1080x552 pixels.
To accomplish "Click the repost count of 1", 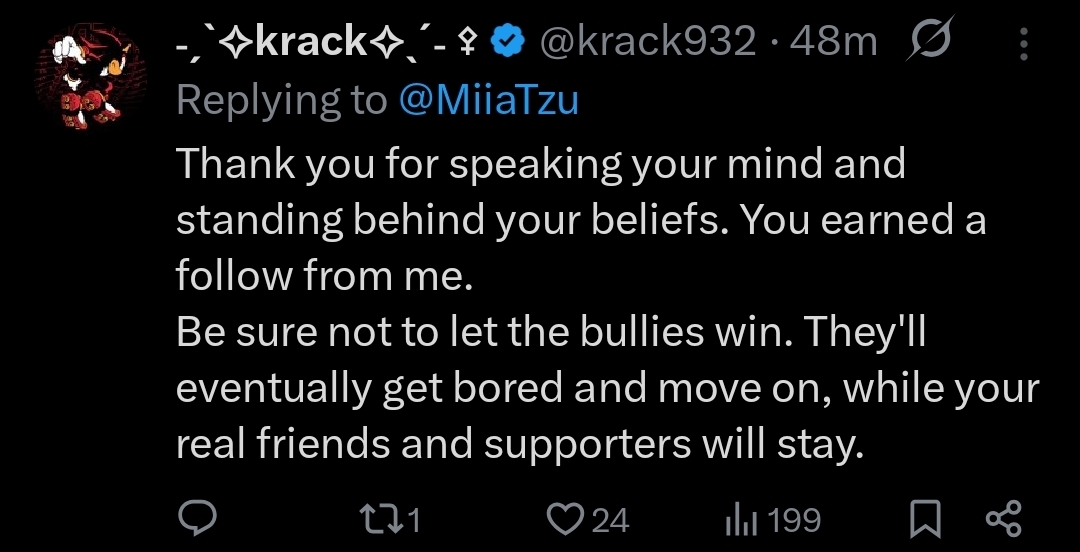I will click(411, 520).
